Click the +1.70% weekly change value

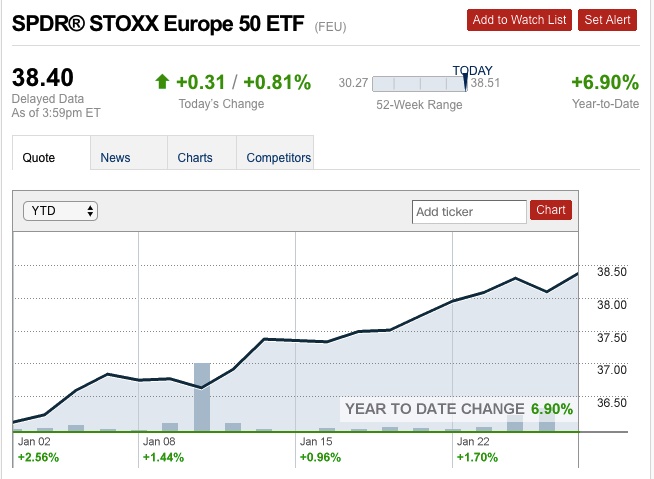click(x=477, y=457)
